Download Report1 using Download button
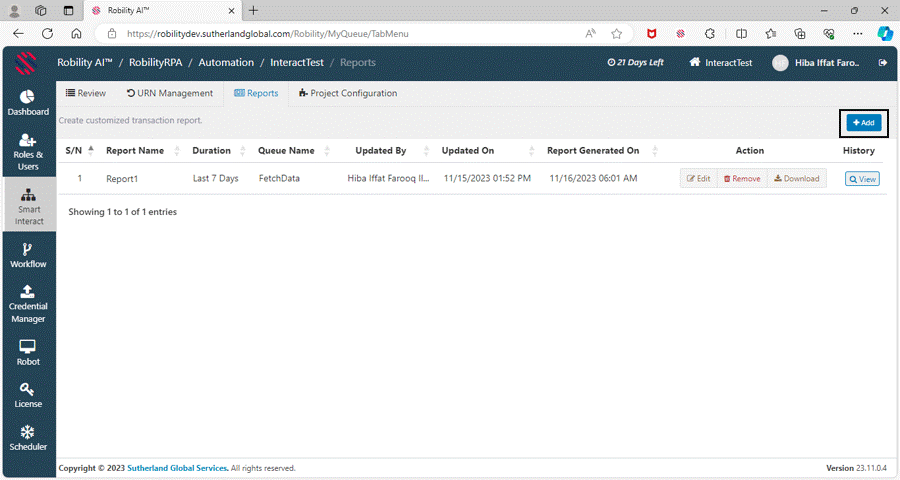900x480 pixels. click(797, 179)
